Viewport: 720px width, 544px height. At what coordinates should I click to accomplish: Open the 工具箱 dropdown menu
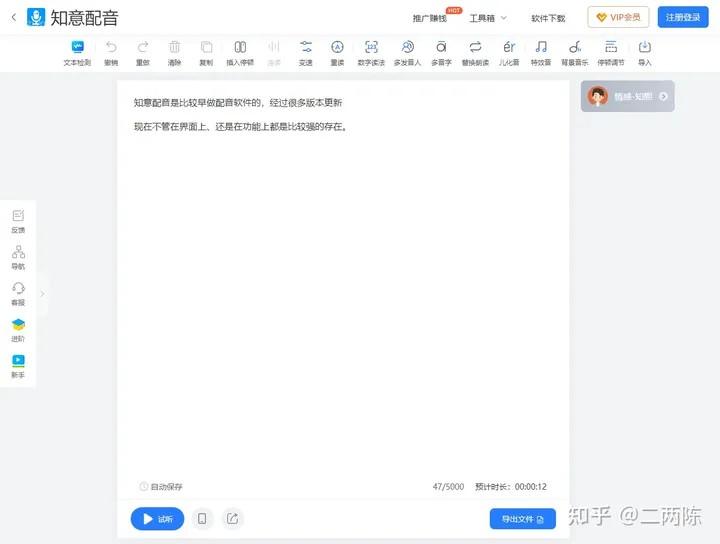488,18
